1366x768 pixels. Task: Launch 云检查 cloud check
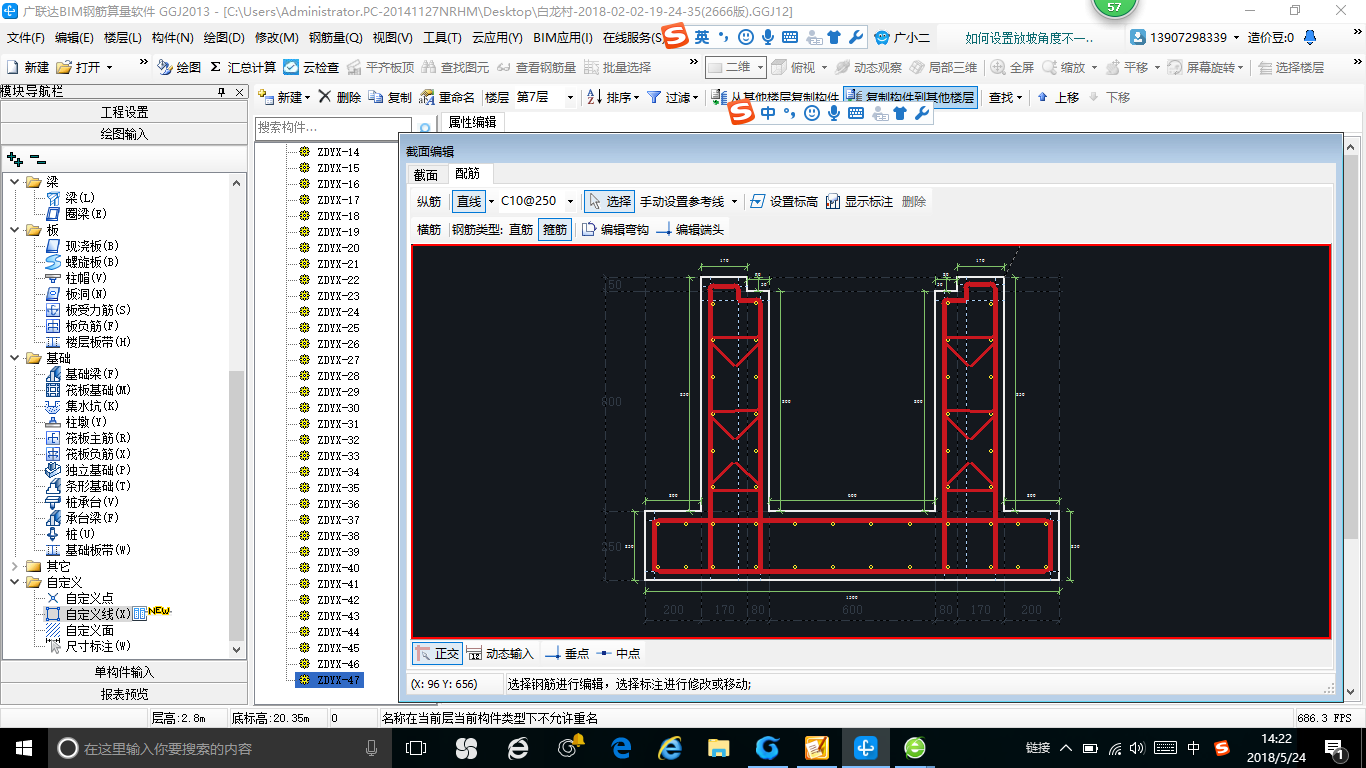(x=312, y=67)
